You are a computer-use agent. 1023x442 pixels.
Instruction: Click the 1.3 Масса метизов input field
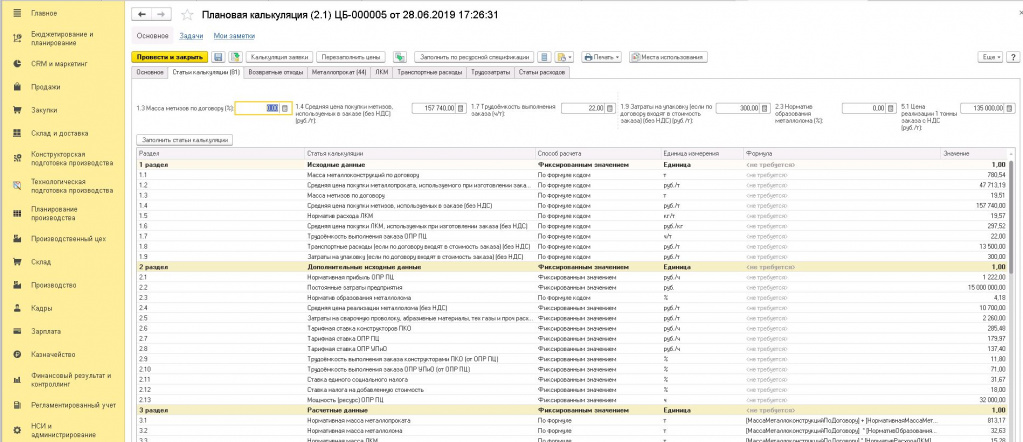(258, 108)
